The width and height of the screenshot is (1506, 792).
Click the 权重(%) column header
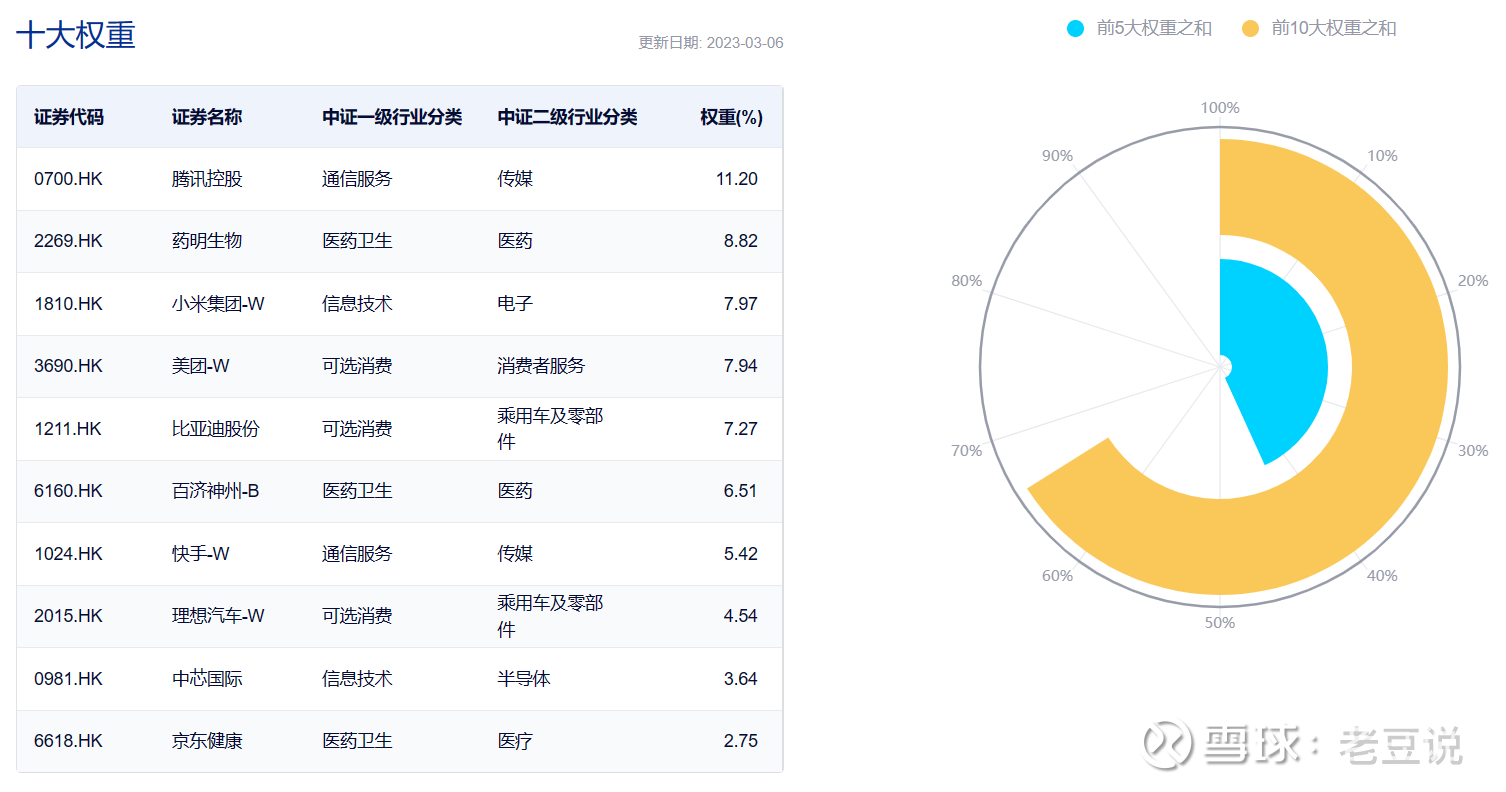pyautogui.click(x=730, y=117)
